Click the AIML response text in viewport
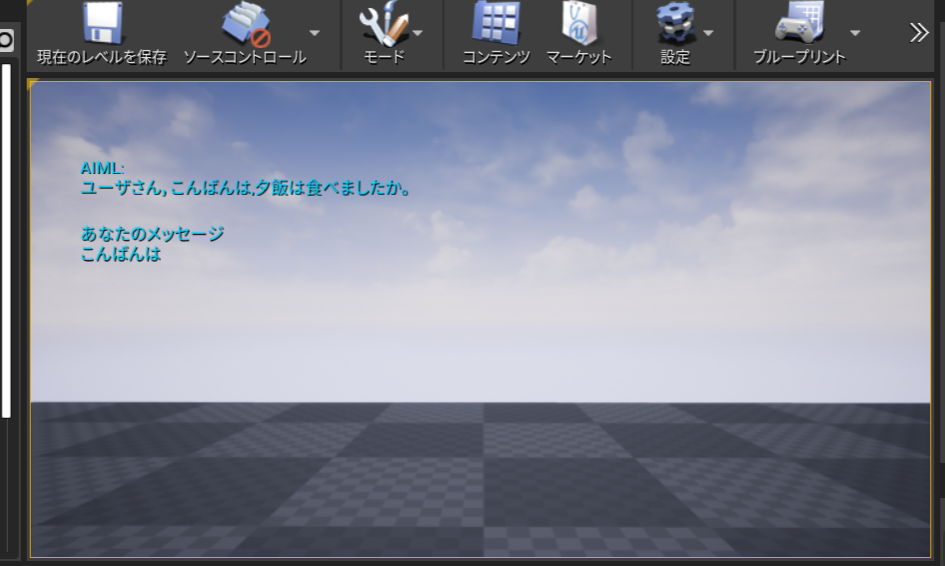945x566 pixels. point(246,188)
